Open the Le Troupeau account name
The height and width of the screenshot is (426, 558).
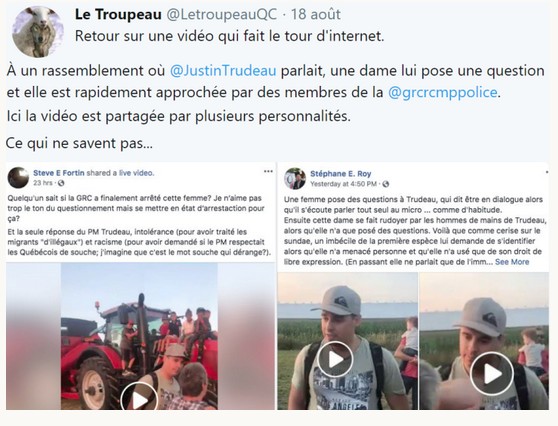118,15
